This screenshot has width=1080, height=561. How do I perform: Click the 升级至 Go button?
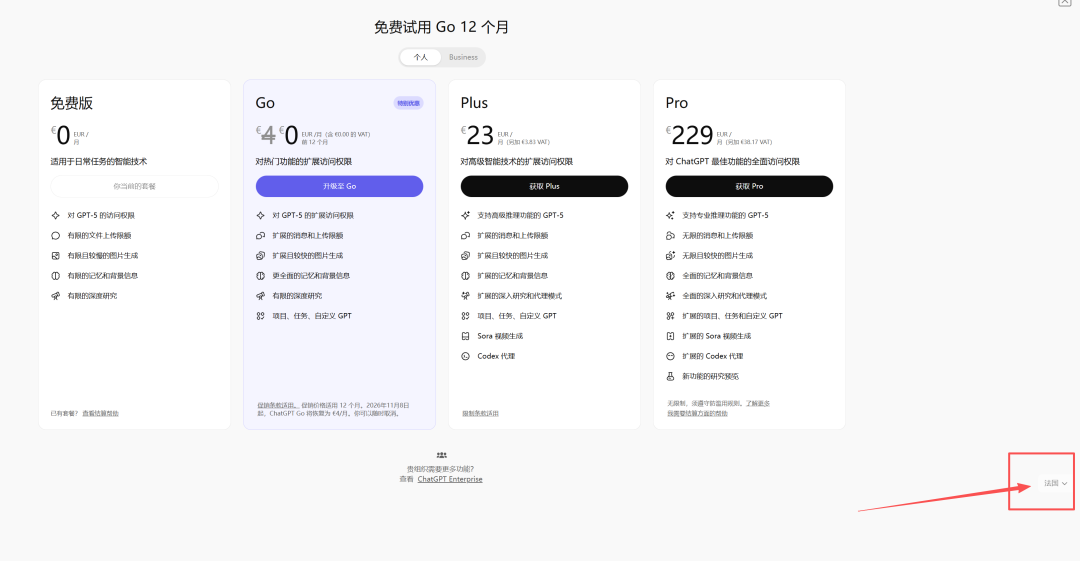pyautogui.click(x=340, y=186)
